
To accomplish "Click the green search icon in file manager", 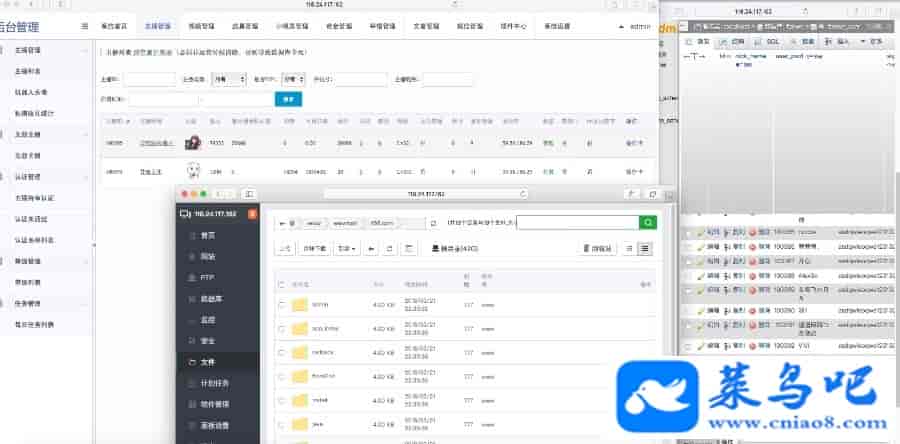I will pos(648,223).
